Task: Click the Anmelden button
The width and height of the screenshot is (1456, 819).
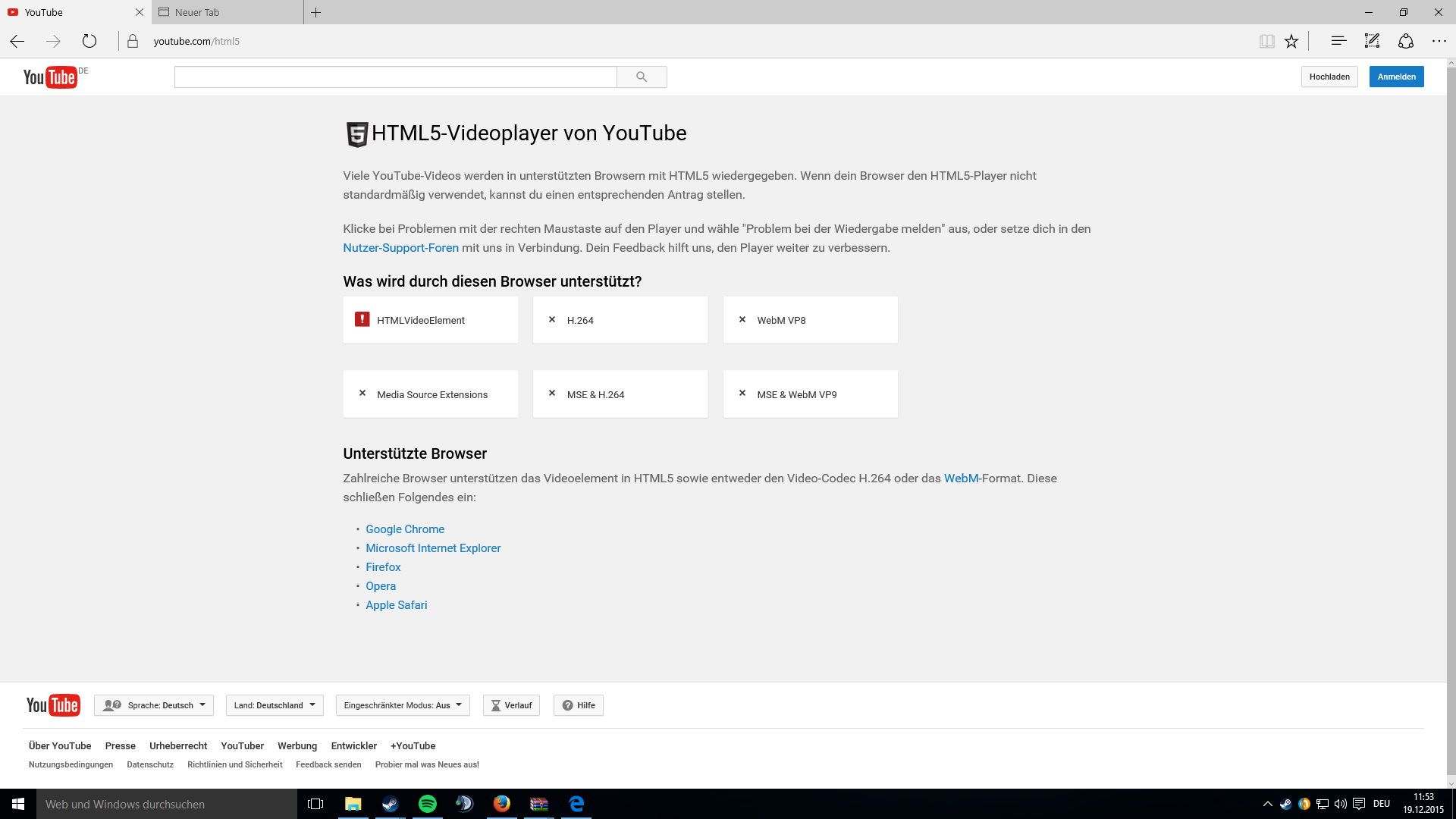Action: [1396, 77]
